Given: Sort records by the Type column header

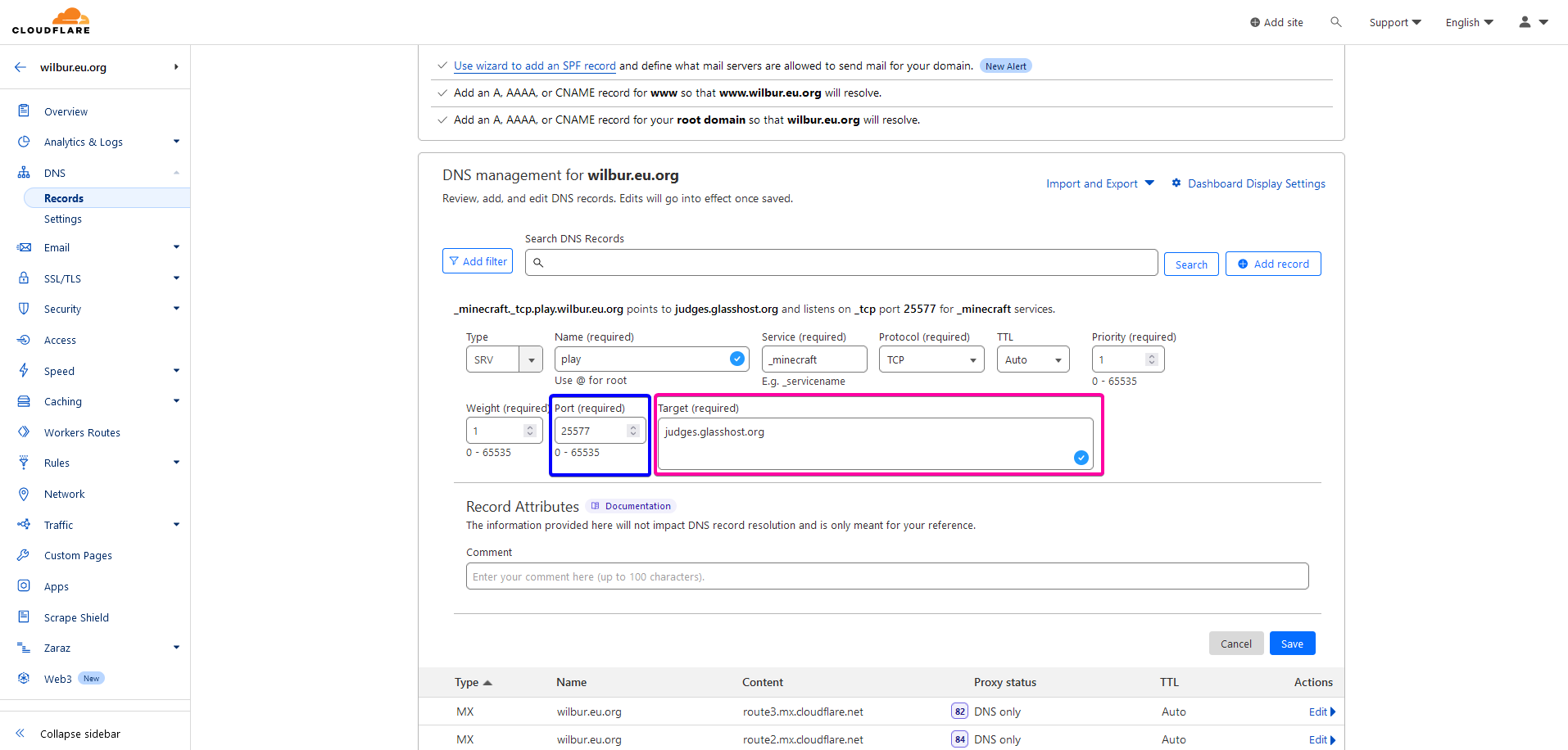Looking at the screenshot, I should (x=474, y=682).
